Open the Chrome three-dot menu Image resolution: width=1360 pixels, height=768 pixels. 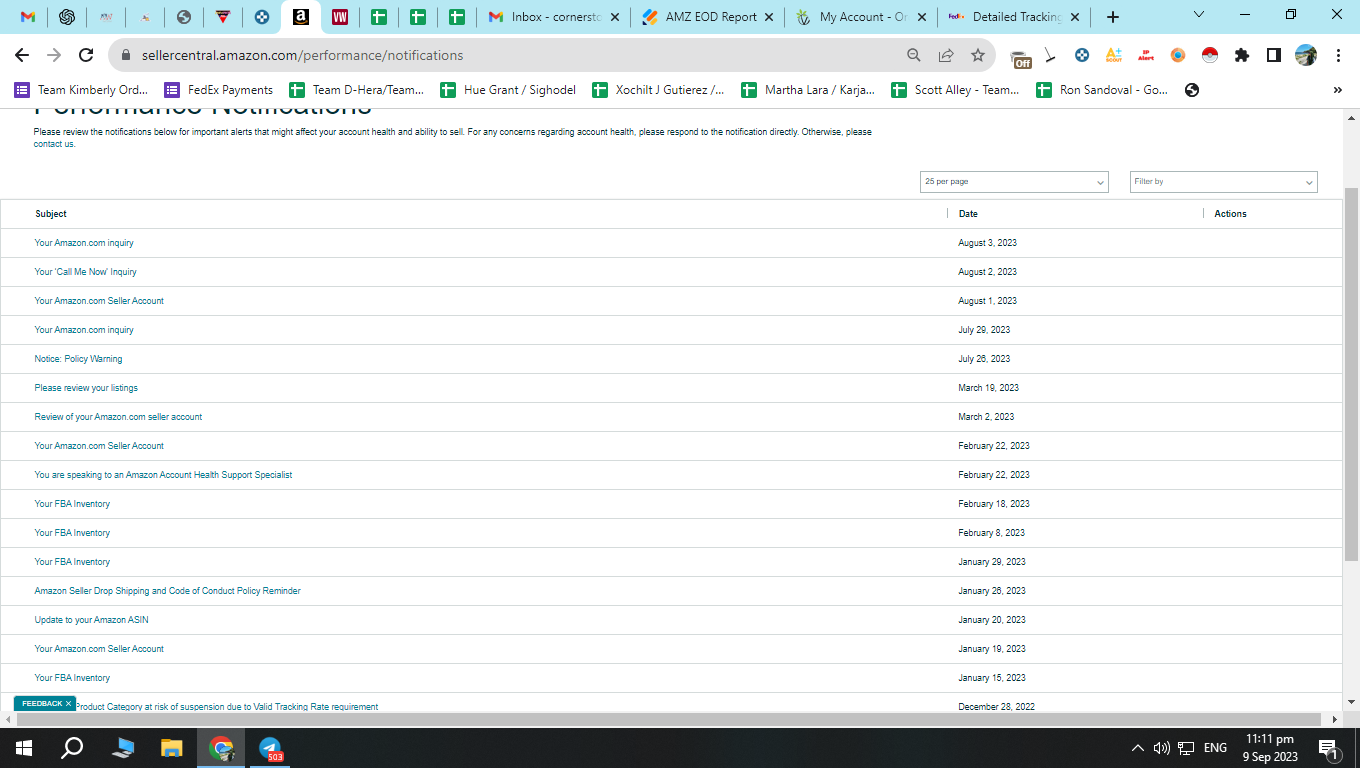(1338, 55)
